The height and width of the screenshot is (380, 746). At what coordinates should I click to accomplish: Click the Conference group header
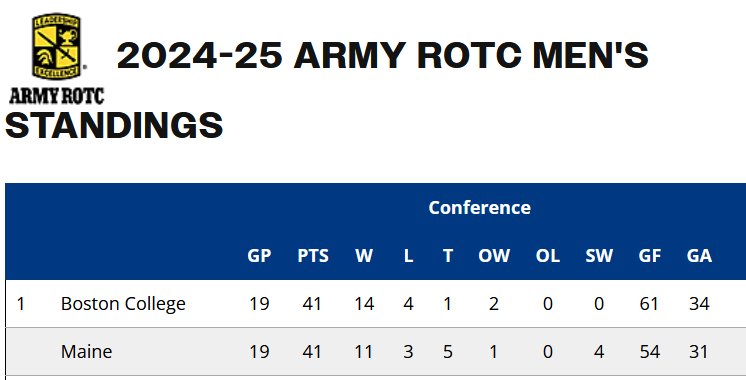(480, 207)
